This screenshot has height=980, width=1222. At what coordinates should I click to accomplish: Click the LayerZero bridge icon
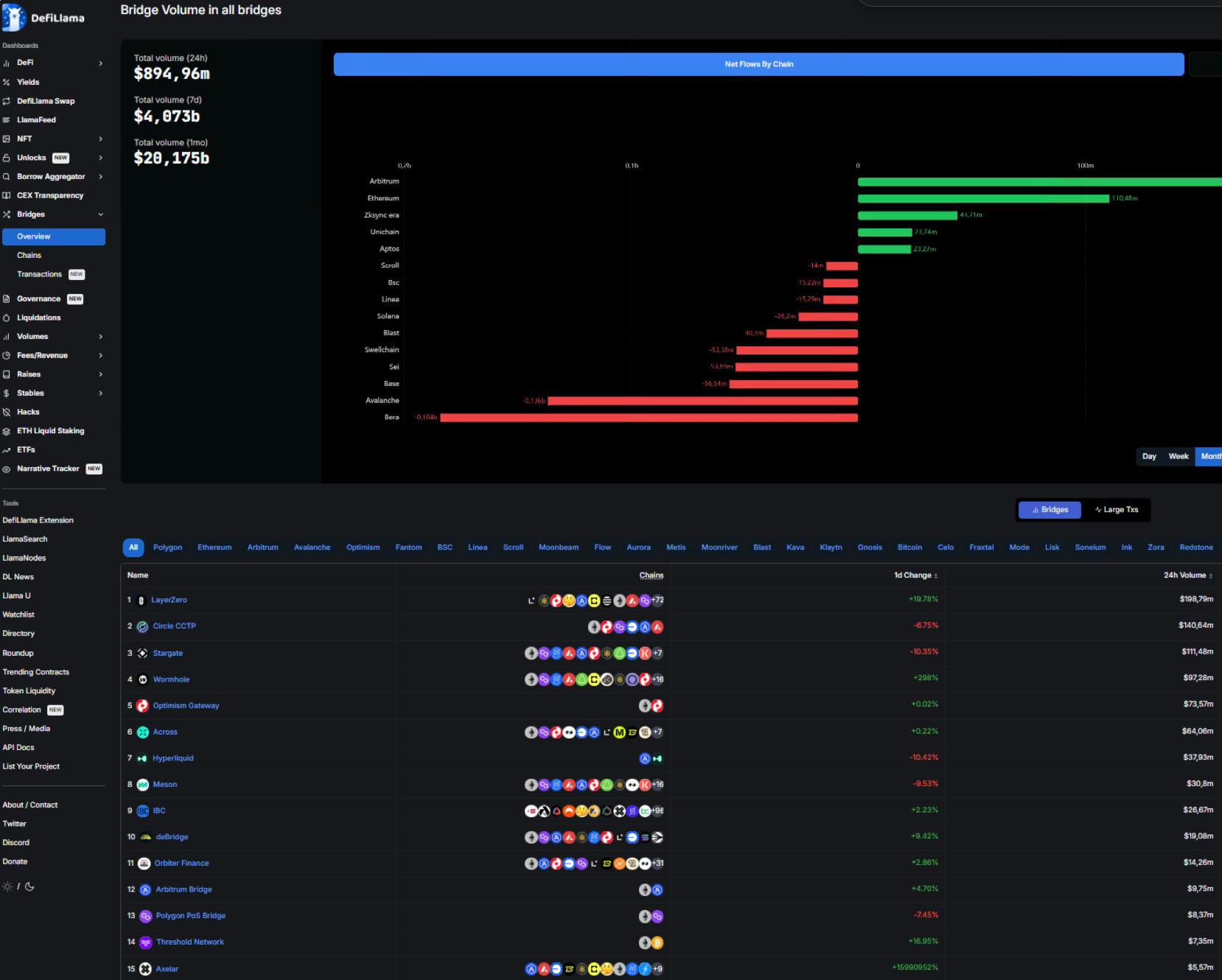[142, 601]
